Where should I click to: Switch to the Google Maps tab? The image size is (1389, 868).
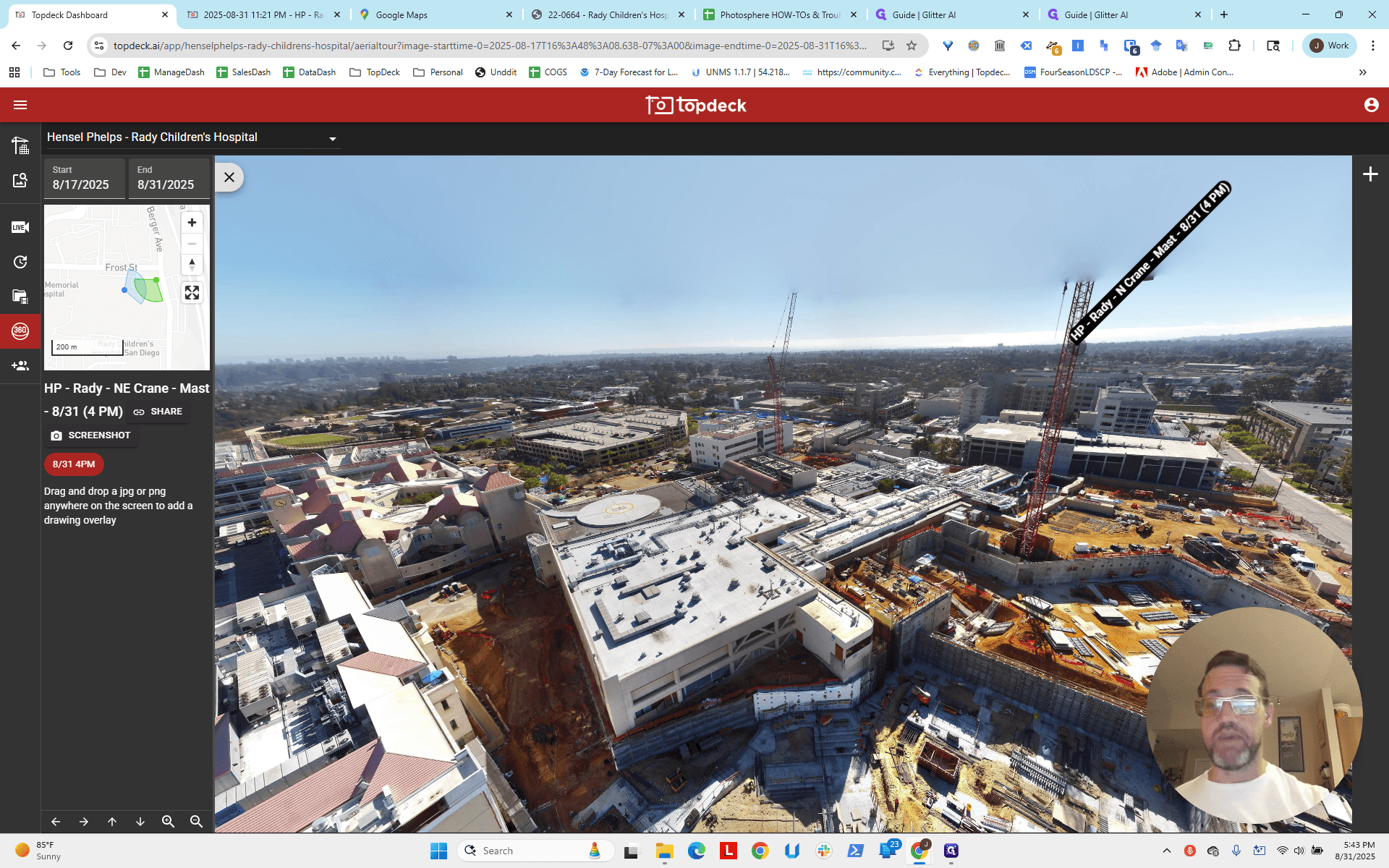[x=435, y=14]
